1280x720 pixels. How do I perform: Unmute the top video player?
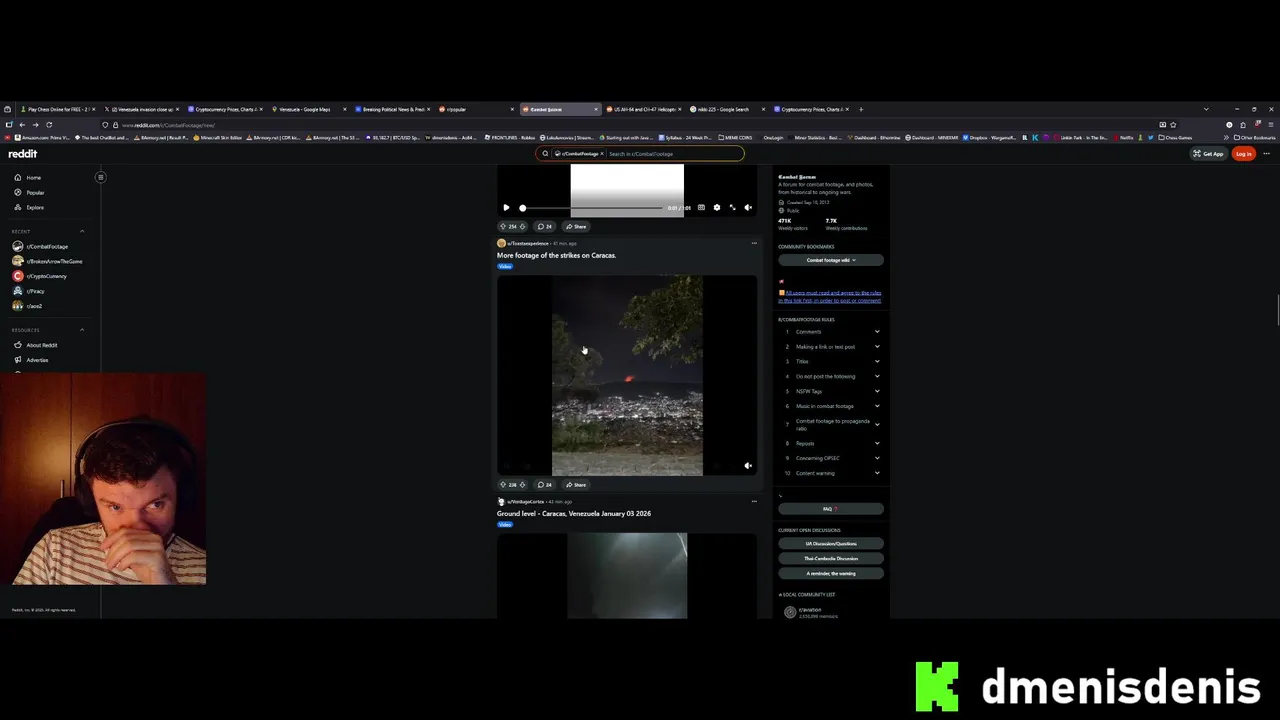tap(748, 208)
